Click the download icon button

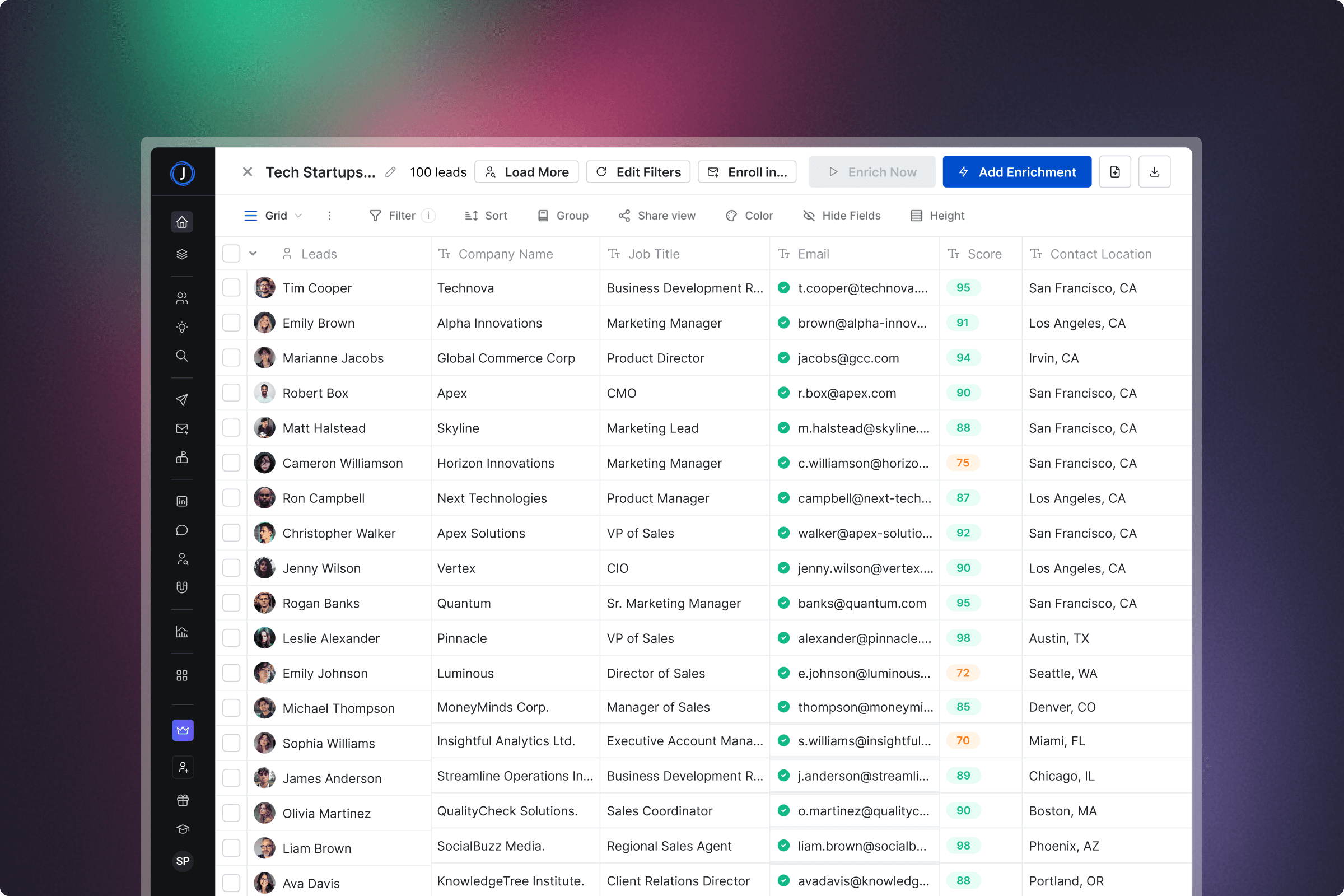[x=1154, y=172]
